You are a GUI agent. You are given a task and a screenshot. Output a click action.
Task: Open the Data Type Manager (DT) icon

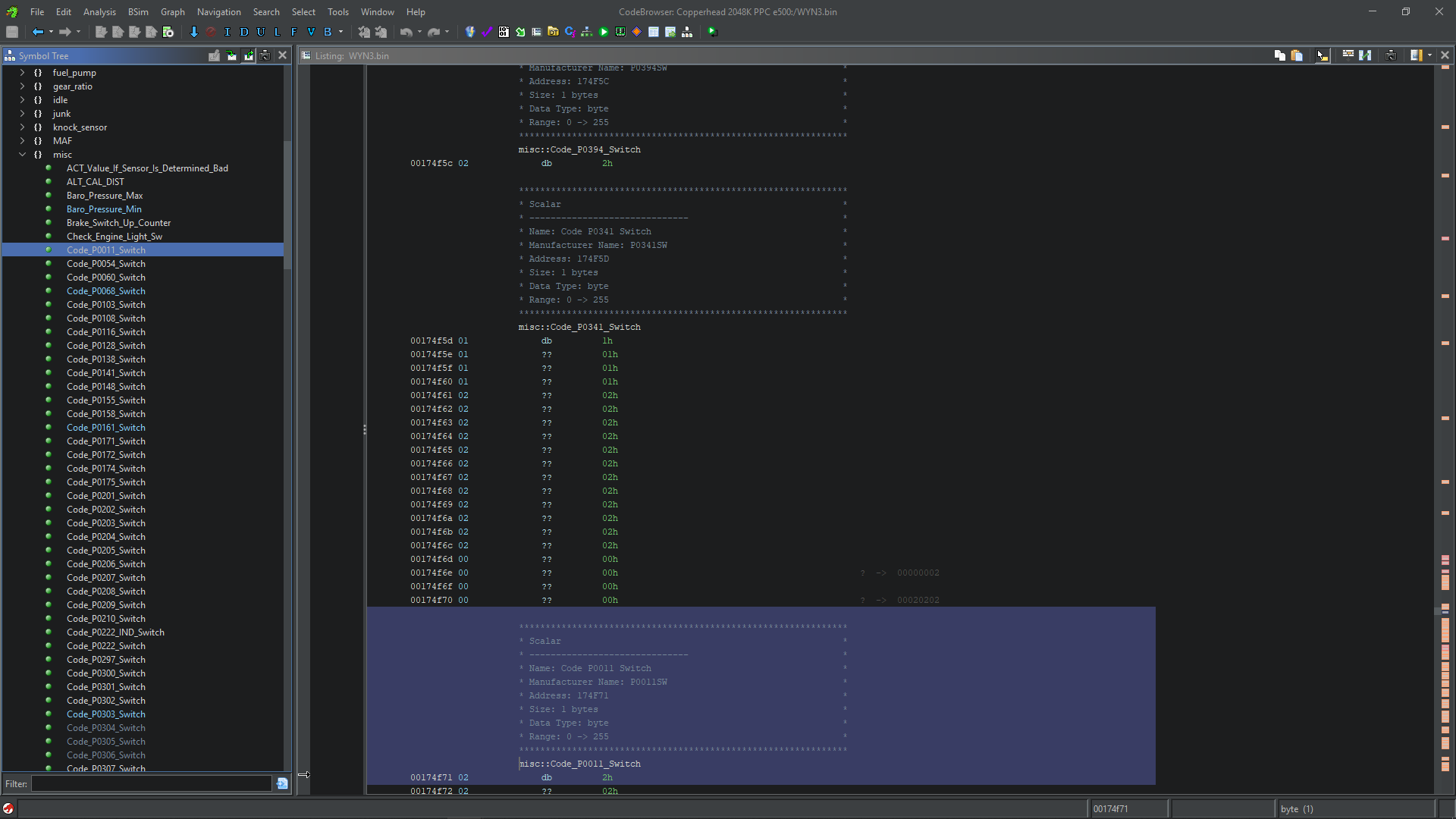pyautogui.click(x=554, y=32)
